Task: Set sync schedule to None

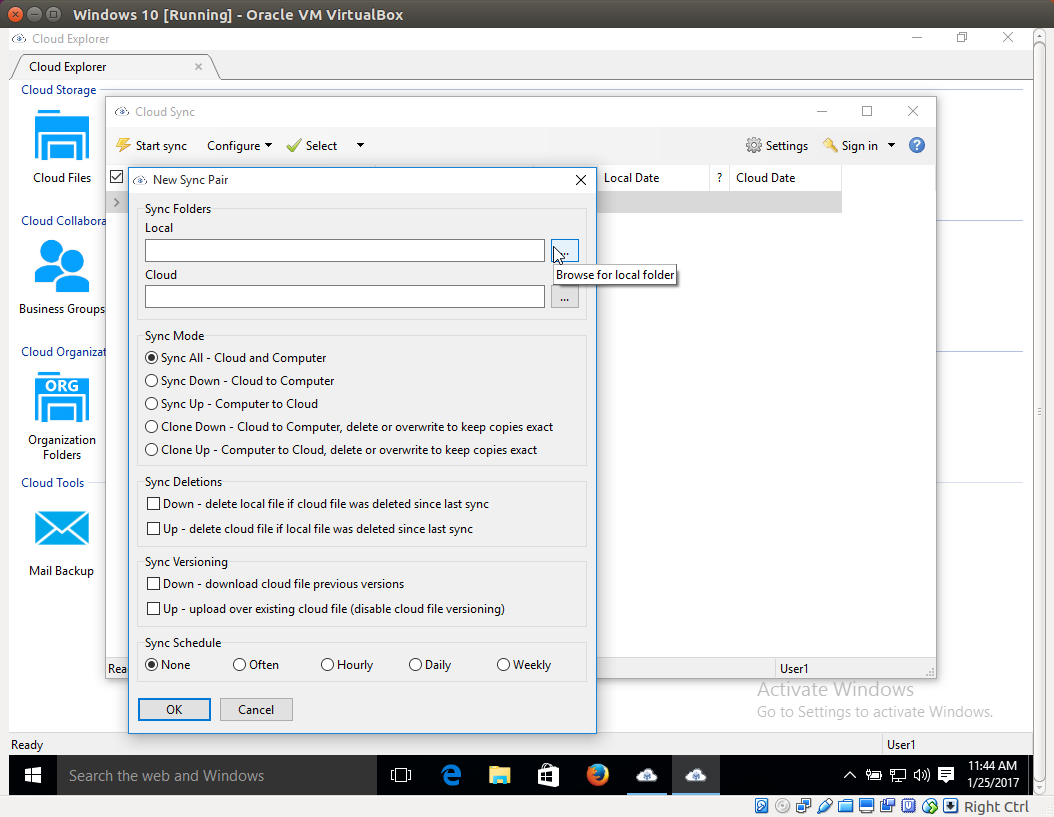Action: (152, 664)
